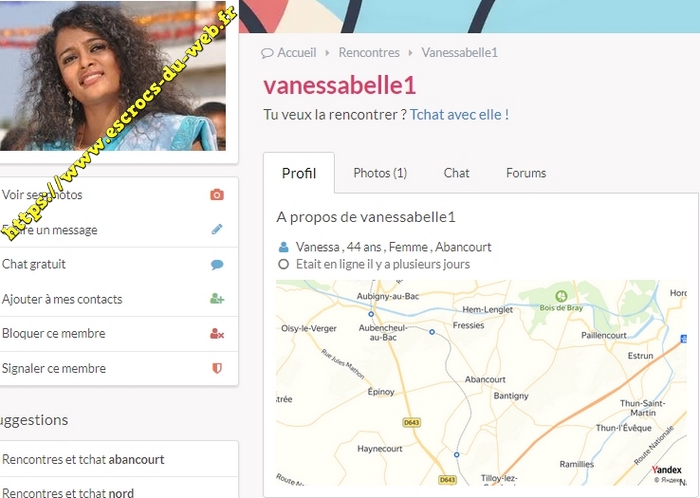
Task: Click the add-contact icon with plus sign
Action: pos(217,299)
